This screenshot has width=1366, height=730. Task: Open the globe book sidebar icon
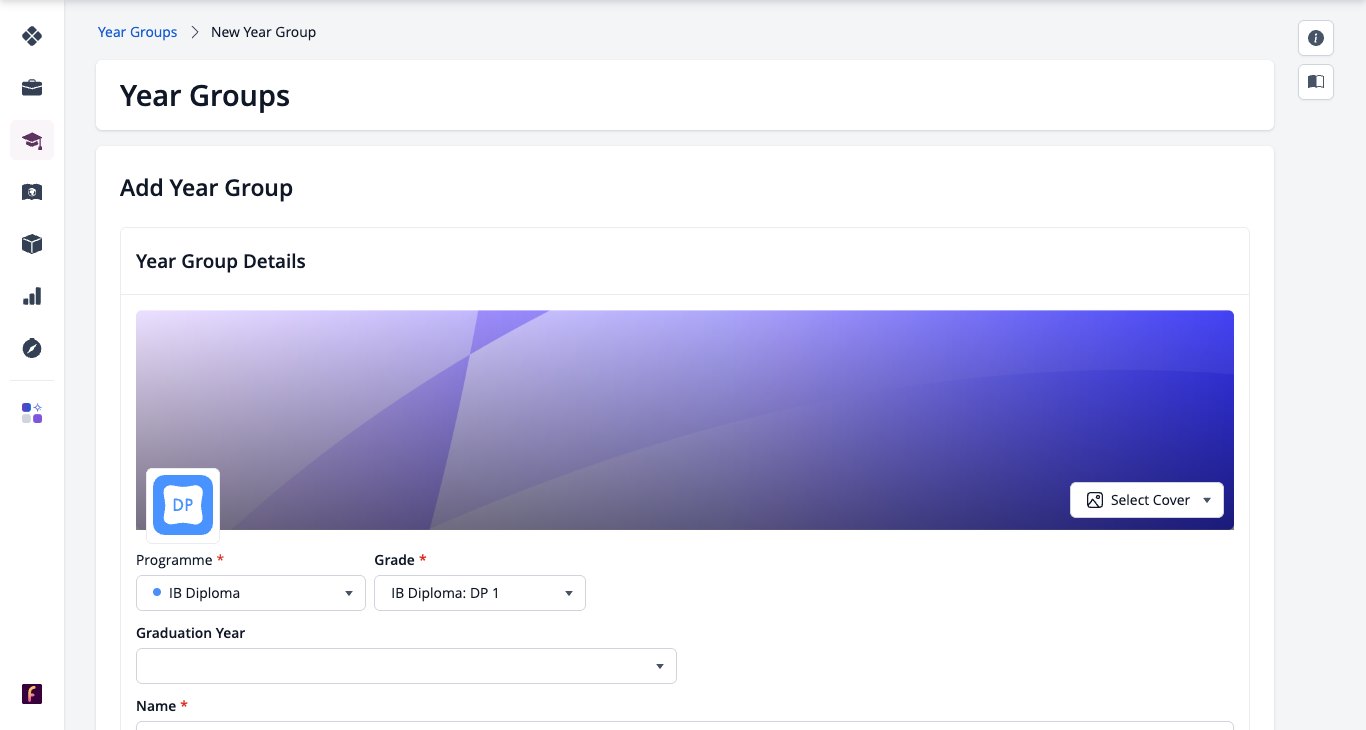tap(32, 192)
